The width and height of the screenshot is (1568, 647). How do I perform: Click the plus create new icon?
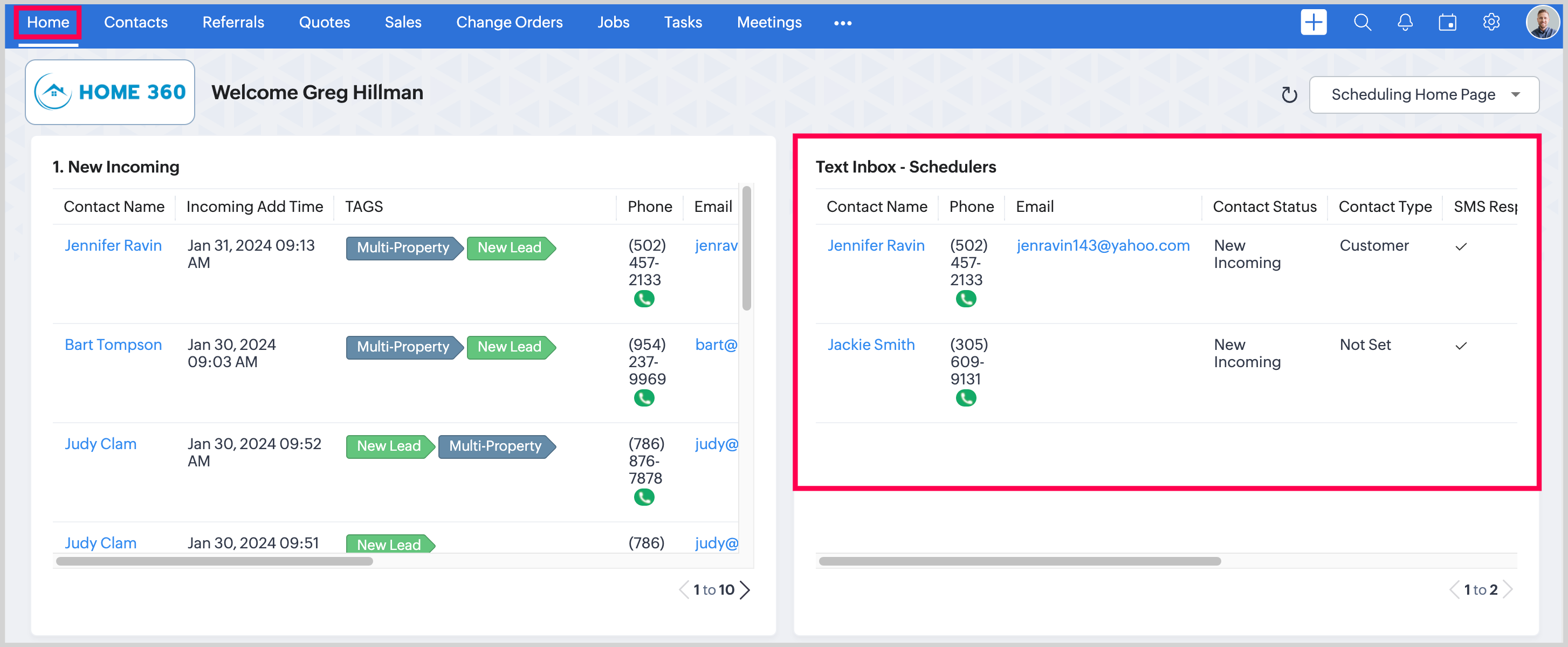click(x=1313, y=23)
